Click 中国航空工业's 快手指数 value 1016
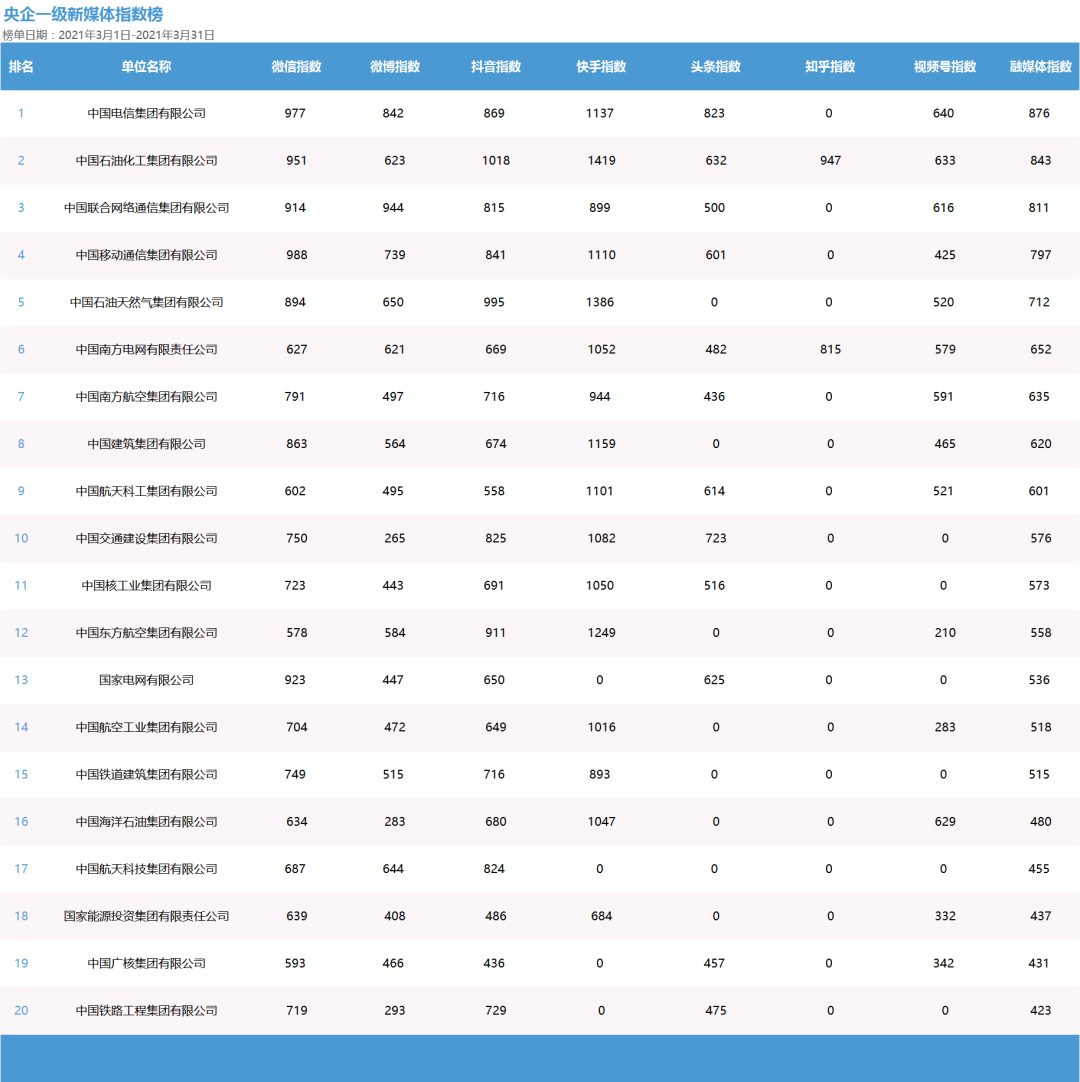Screen dimensions: 1080x1082 pyautogui.click(x=601, y=727)
